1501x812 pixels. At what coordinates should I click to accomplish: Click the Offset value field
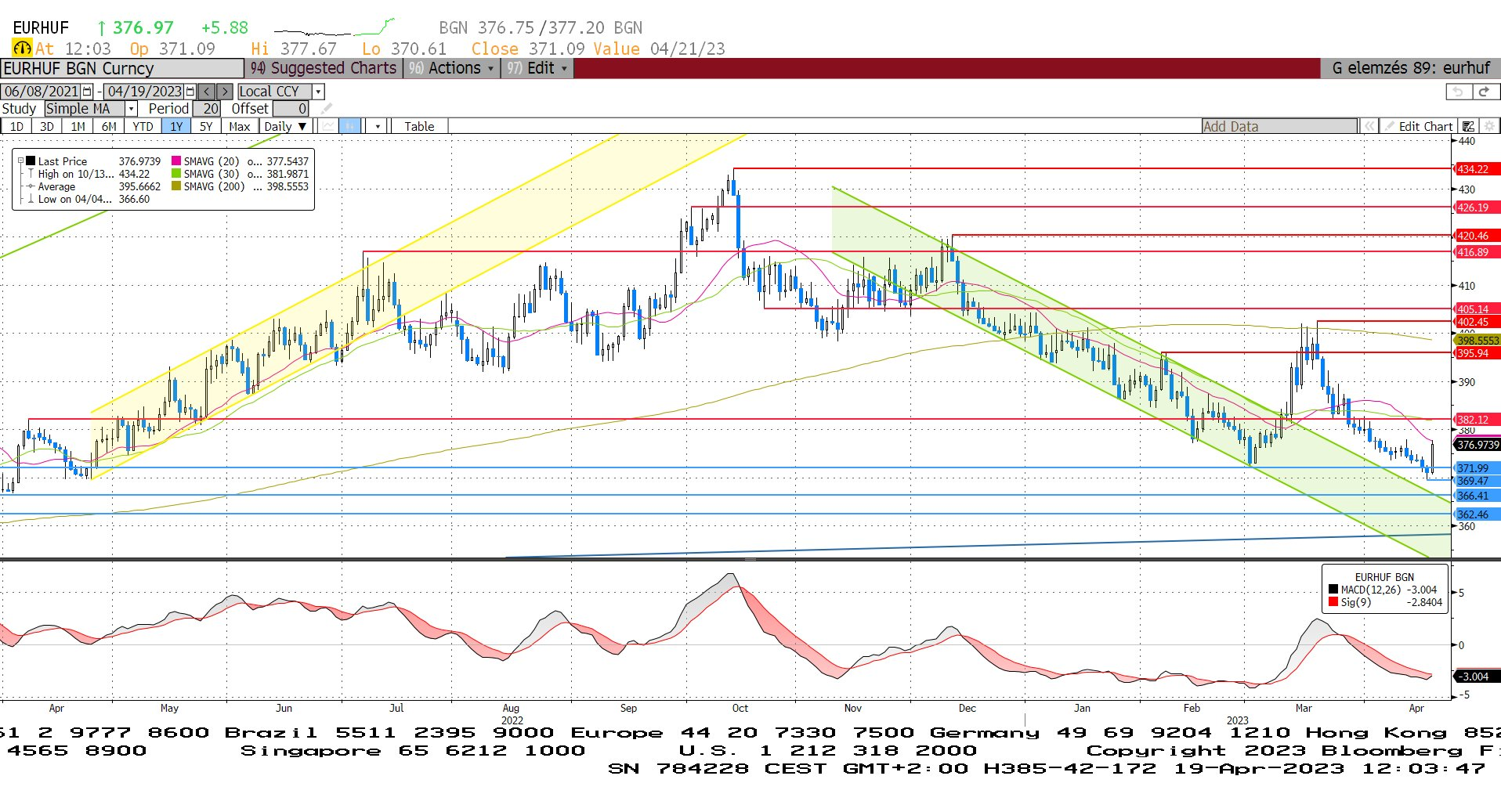click(x=291, y=109)
